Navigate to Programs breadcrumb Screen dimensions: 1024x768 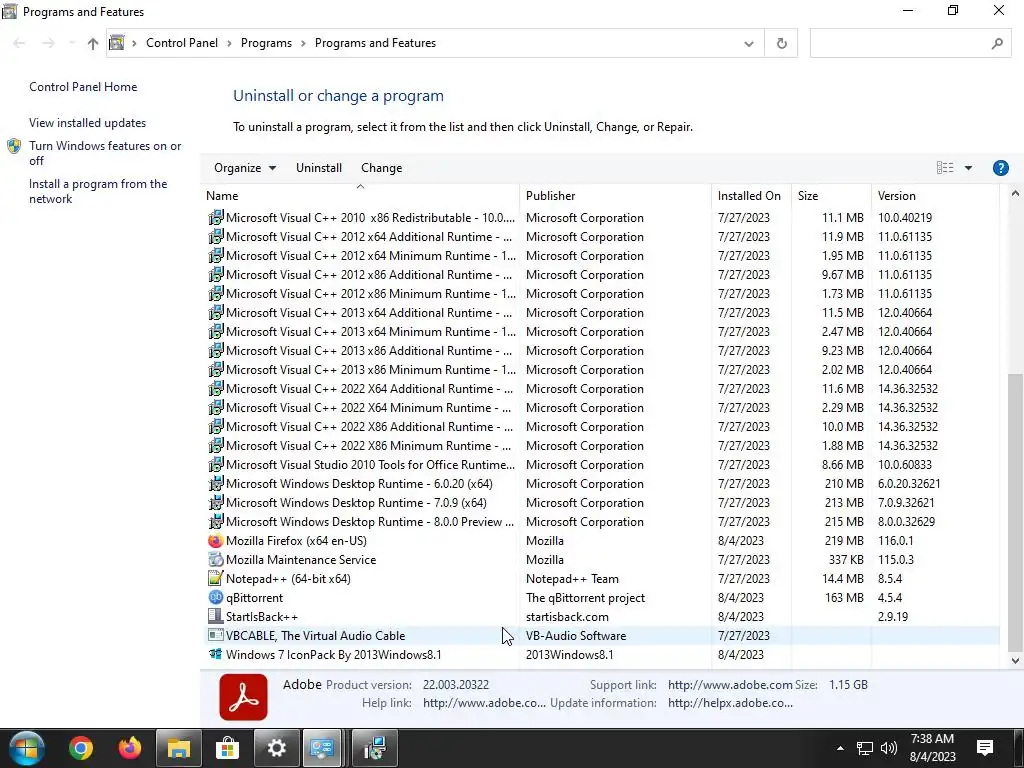266,43
